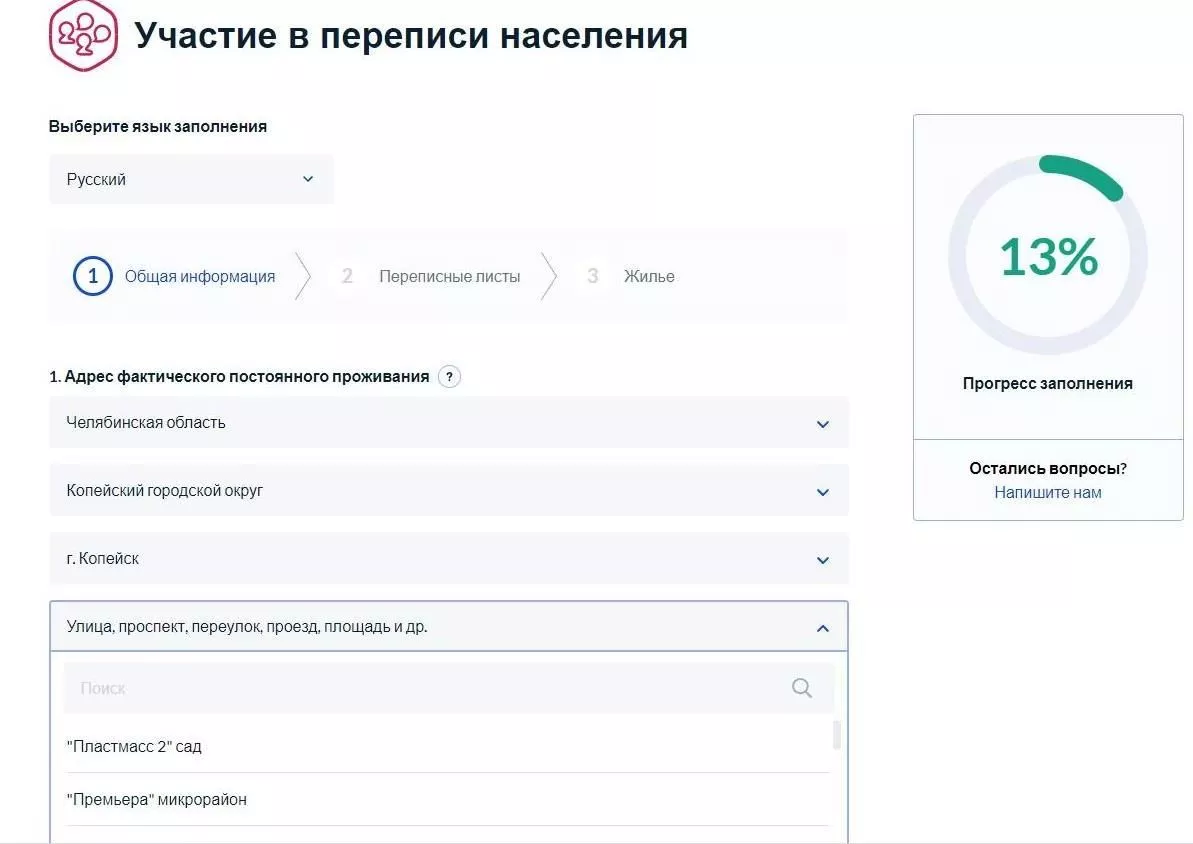Click the Остались вопросы? text

point(1047,468)
